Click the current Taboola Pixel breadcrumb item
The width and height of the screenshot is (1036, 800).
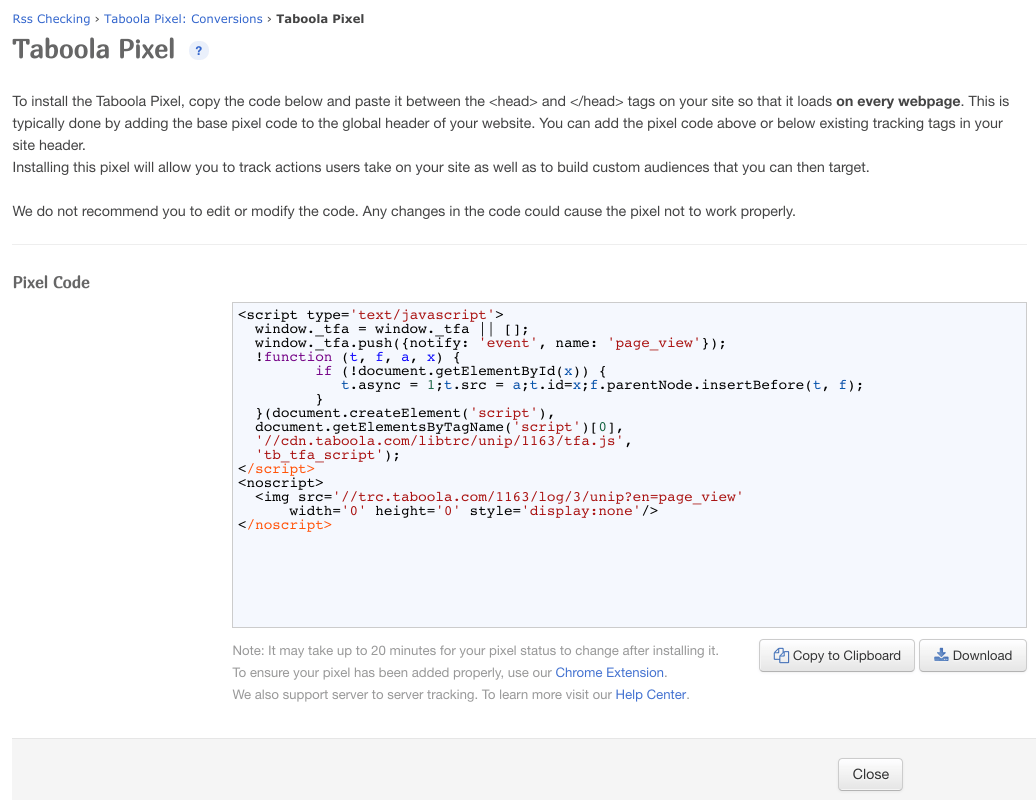pos(320,18)
